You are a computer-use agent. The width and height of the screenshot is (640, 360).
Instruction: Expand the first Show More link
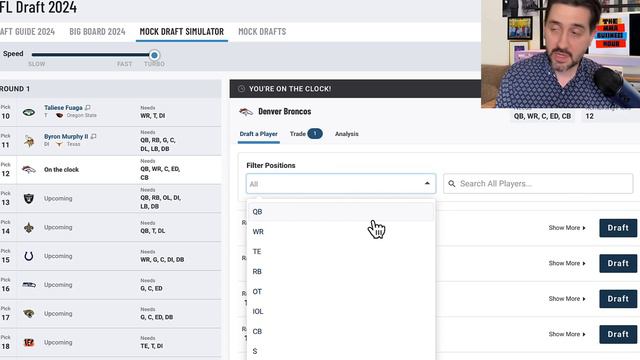point(567,228)
